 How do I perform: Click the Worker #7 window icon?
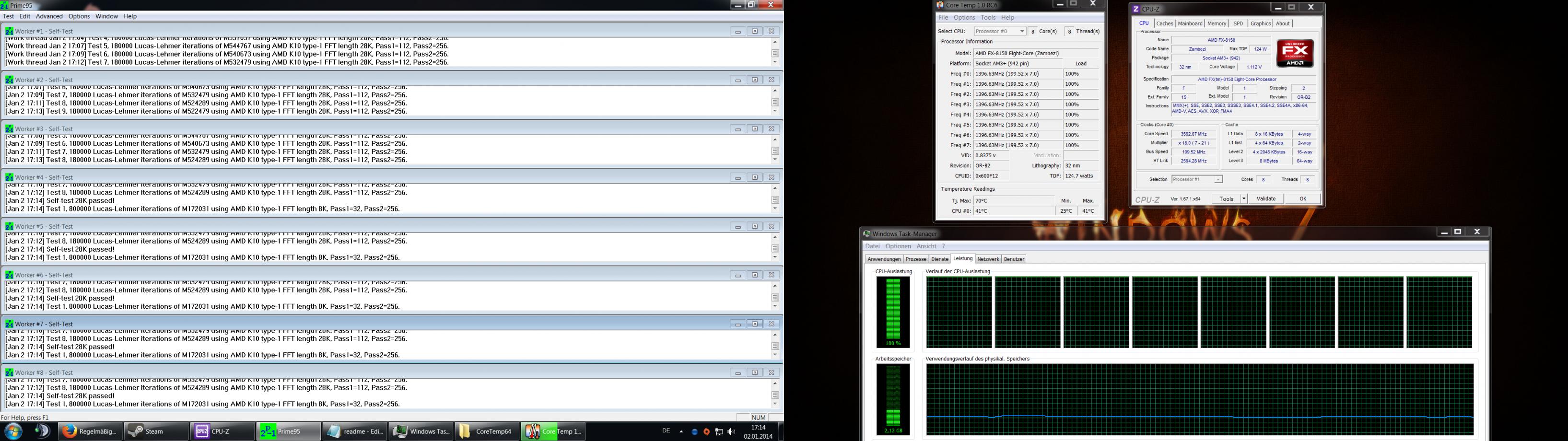click(9, 324)
